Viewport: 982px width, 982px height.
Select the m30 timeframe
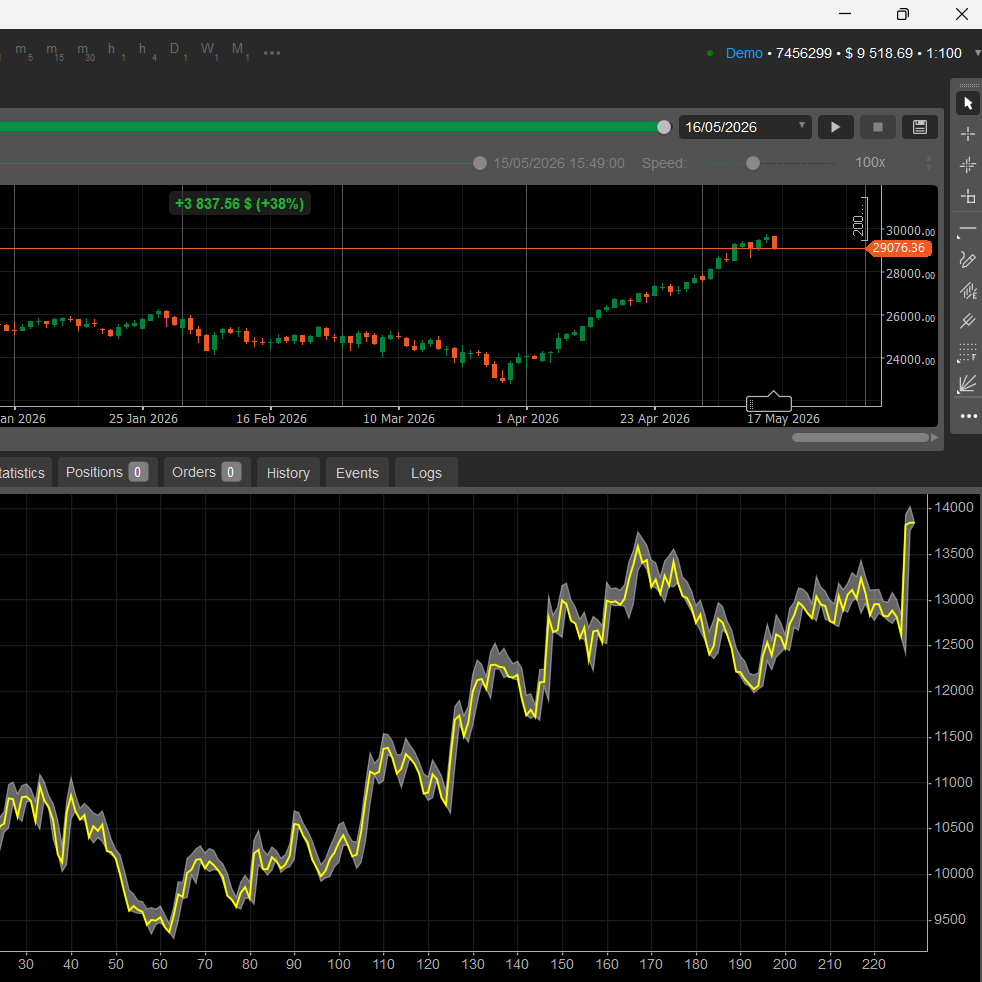[86, 51]
